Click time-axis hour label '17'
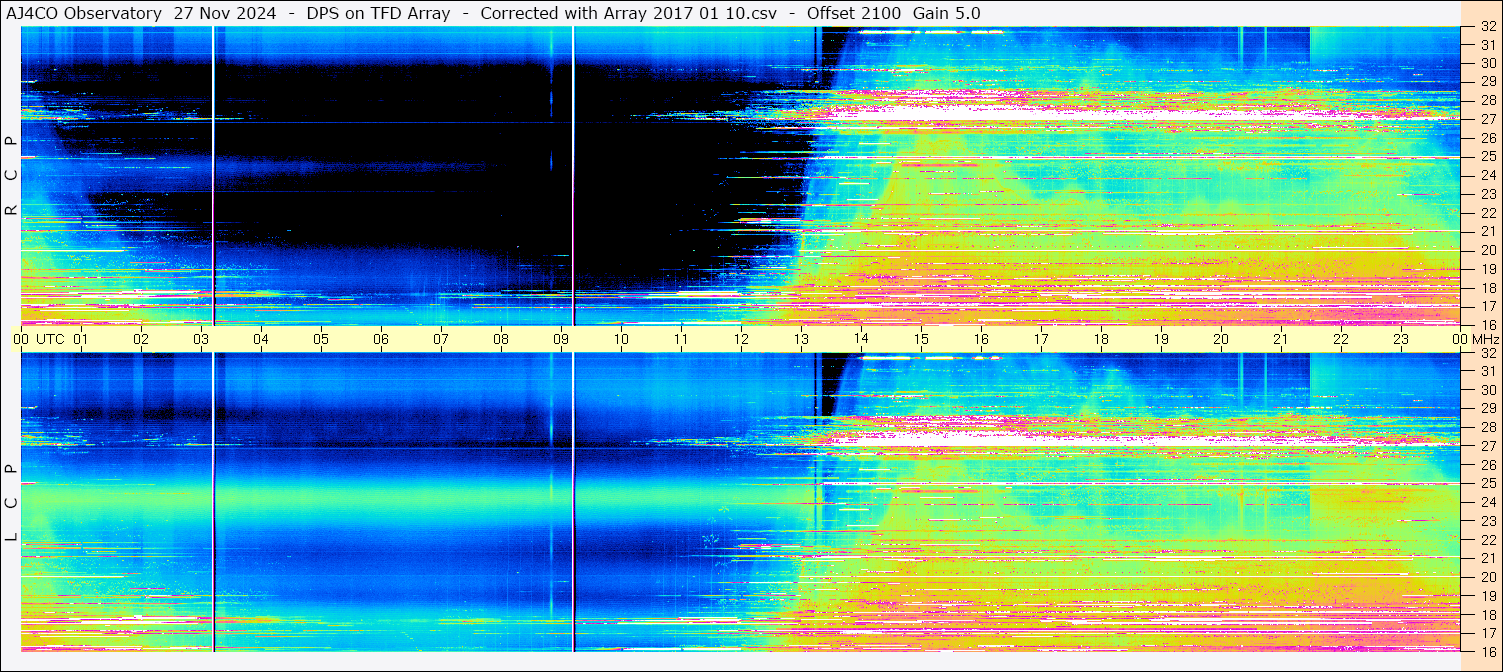 (x=1041, y=339)
